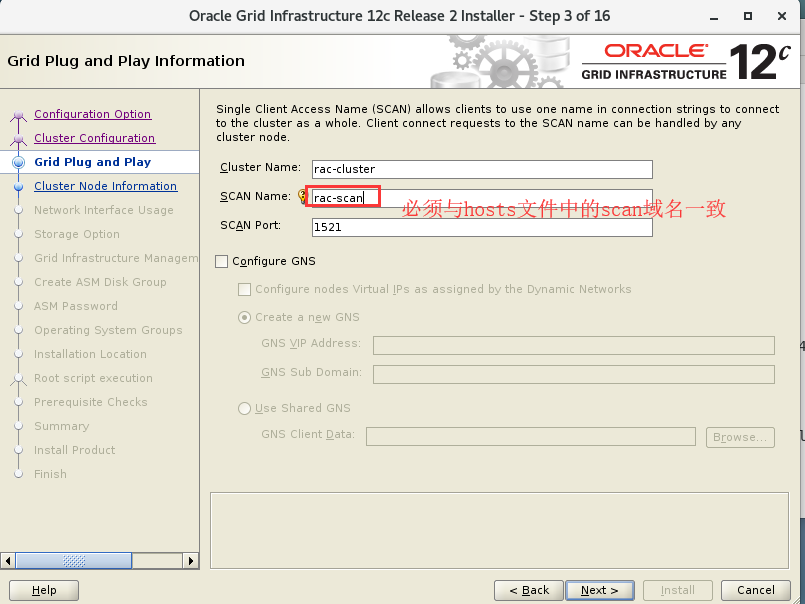This screenshot has width=805, height=604.
Task: Open the Configuration Option step
Action: [92, 114]
